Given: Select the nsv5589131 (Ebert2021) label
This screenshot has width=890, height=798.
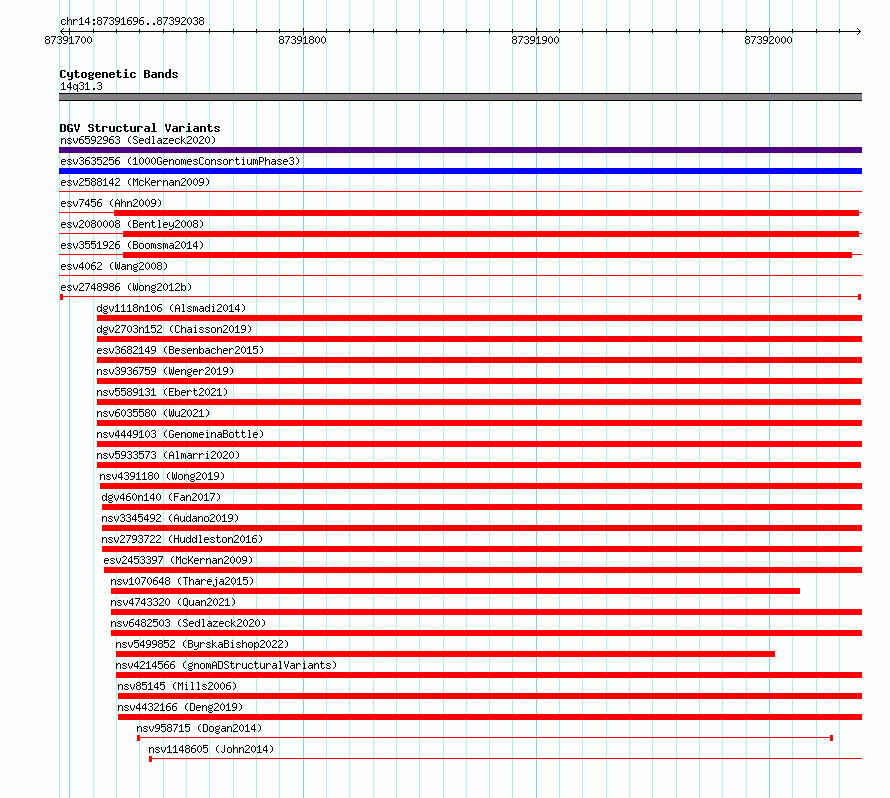Looking at the screenshot, I should (x=162, y=392).
